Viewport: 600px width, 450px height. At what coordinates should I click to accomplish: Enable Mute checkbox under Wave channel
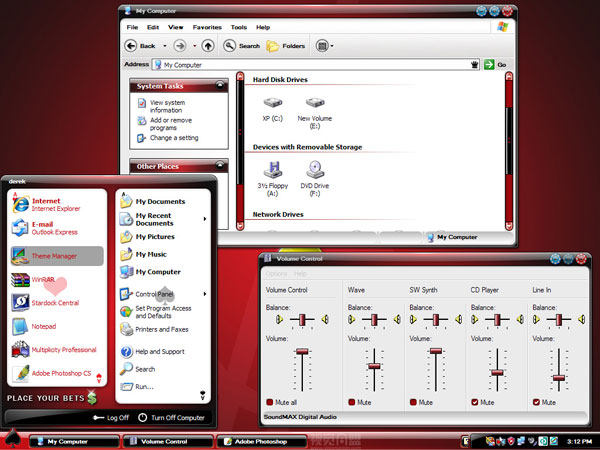[x=352, y=402]
